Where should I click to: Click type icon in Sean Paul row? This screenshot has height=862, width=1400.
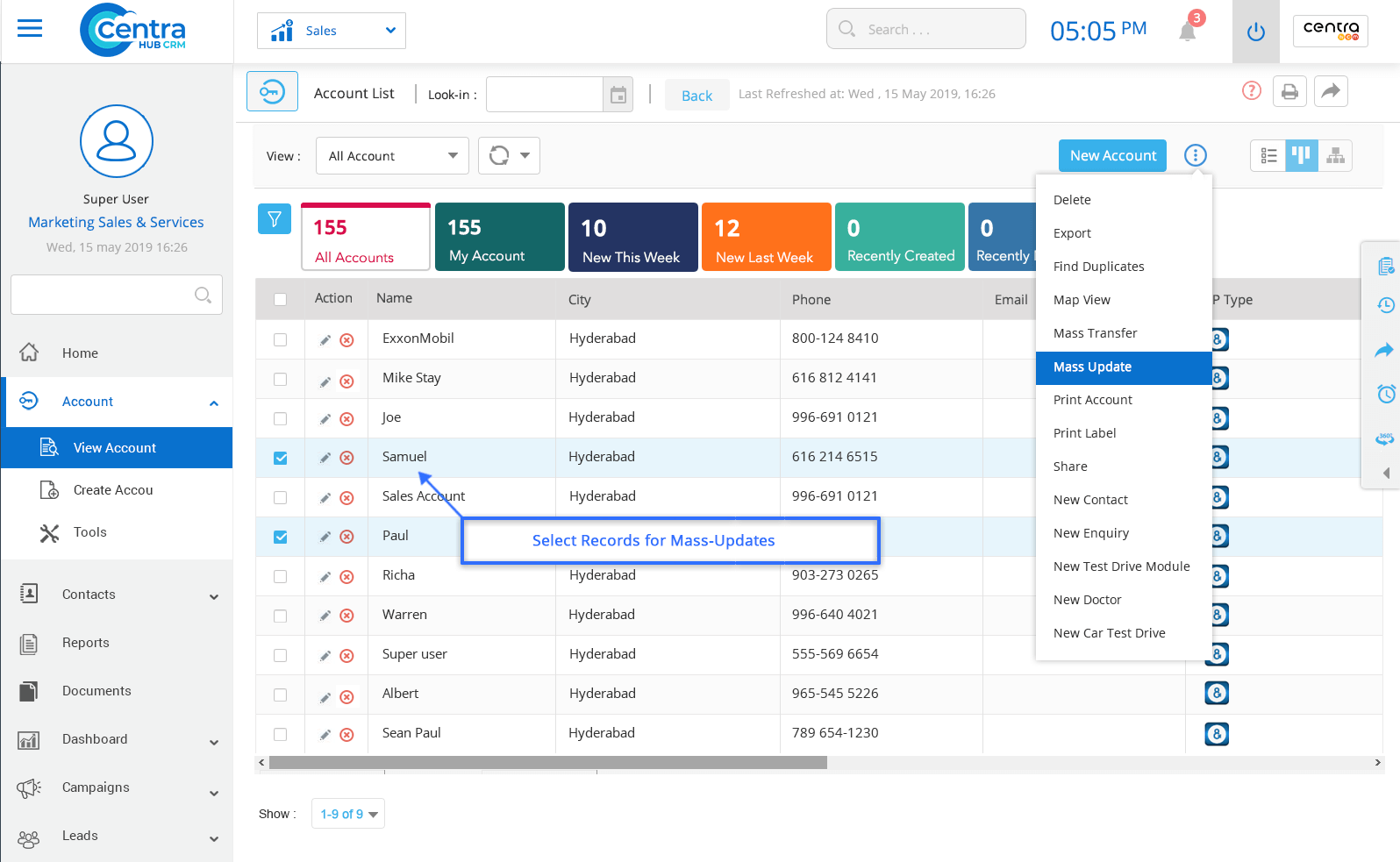click(x=1217, y=734)
